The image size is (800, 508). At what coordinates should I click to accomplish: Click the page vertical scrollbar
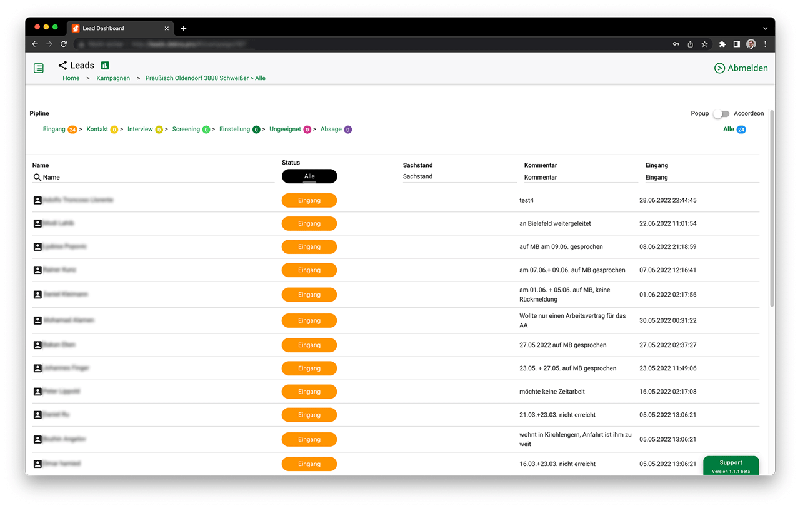772,208
